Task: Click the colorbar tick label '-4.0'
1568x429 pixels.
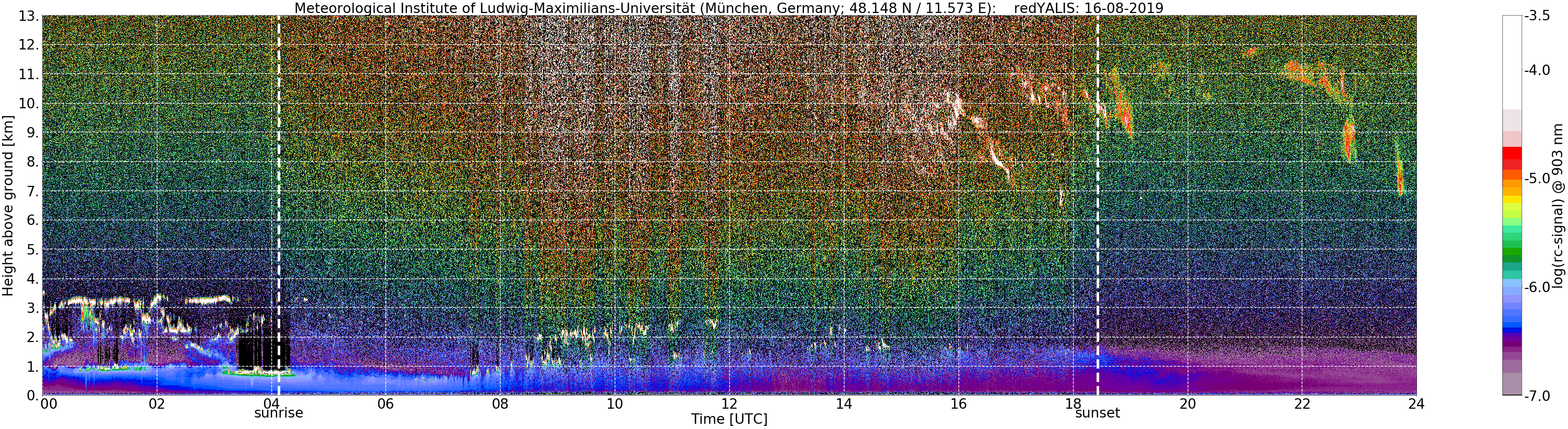Action: coord(1537,71)
